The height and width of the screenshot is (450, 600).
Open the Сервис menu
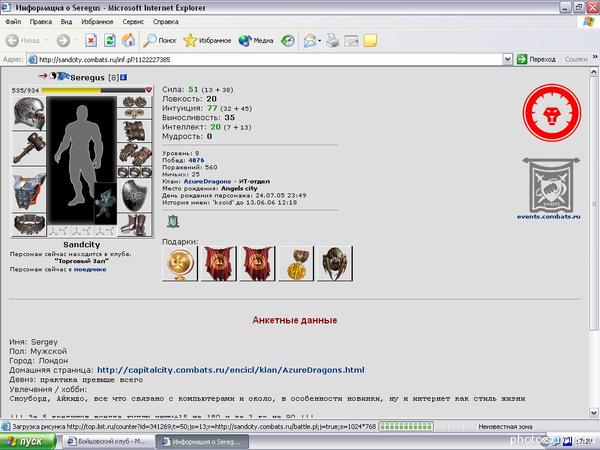pyautogui.click(x=133, y=22)
